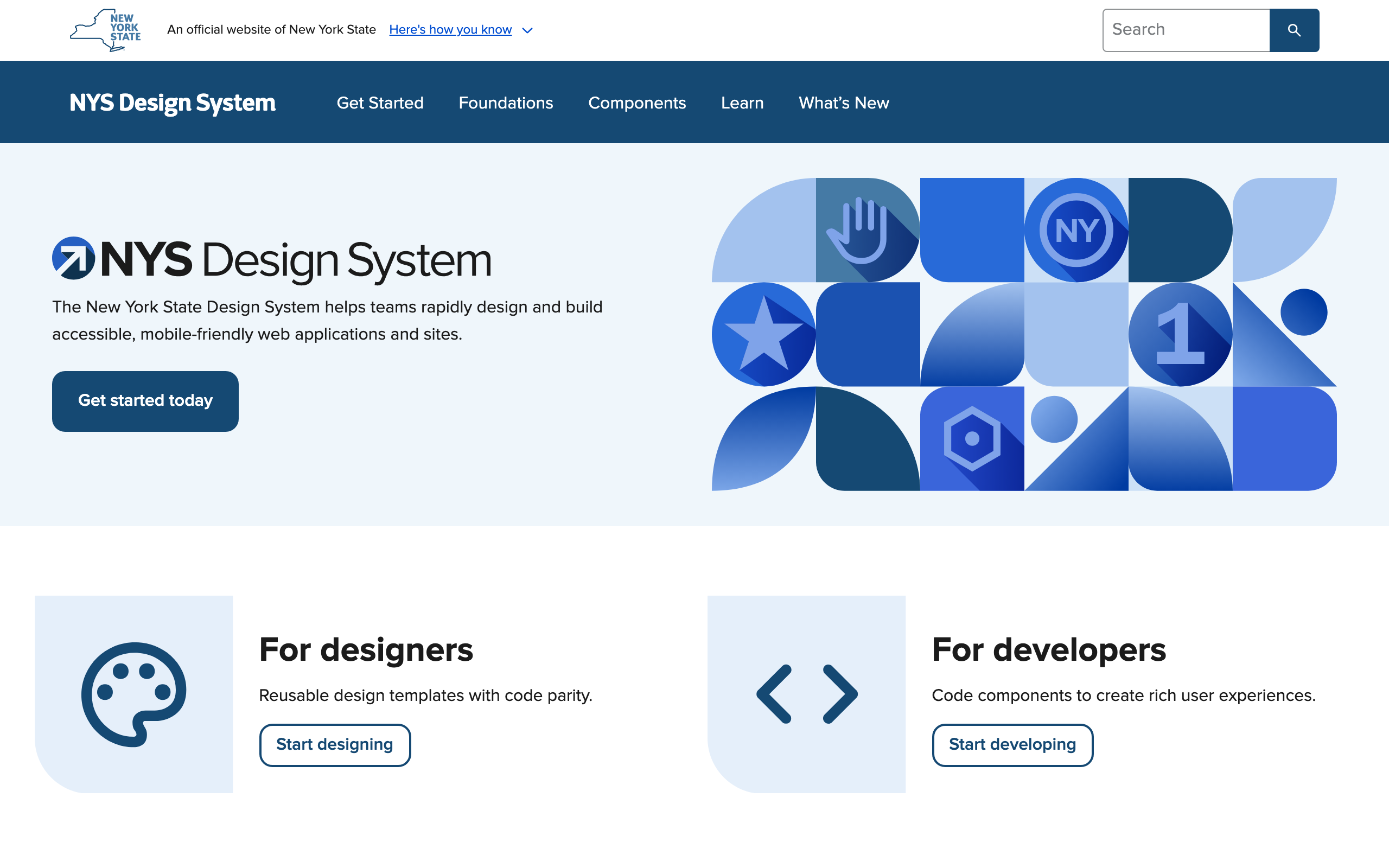Click the 'Start designing' button
Viewport: 1389px width, 868px height.
pyautogui.click(x=335, y=744)
